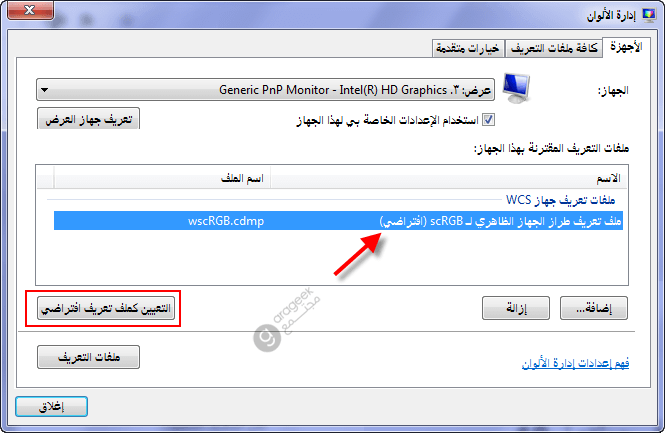This screenshot has height=434, width=665.
Task: Switch to the 'كافة ملفات التعريف' tab
Action: click(x=554, y=48)
